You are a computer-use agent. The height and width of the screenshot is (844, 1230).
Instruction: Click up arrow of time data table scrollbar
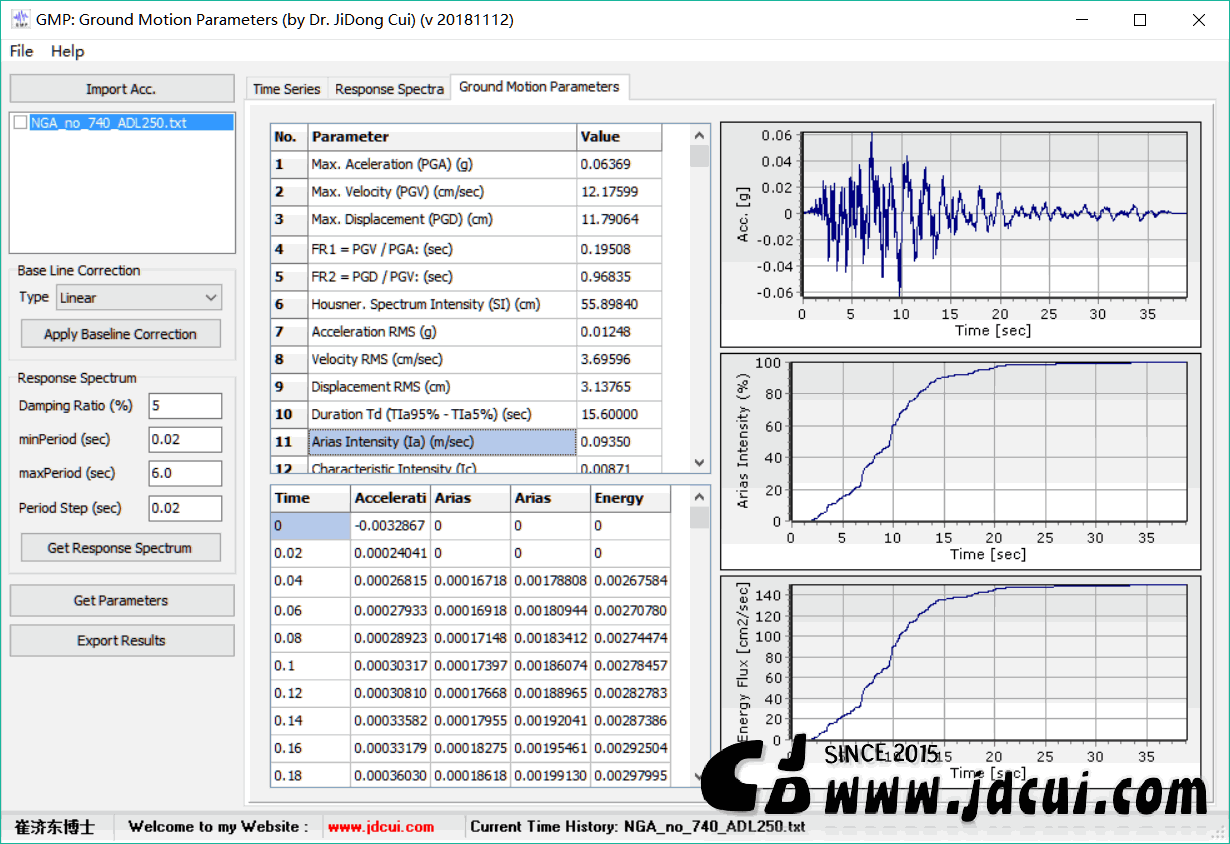700,496
